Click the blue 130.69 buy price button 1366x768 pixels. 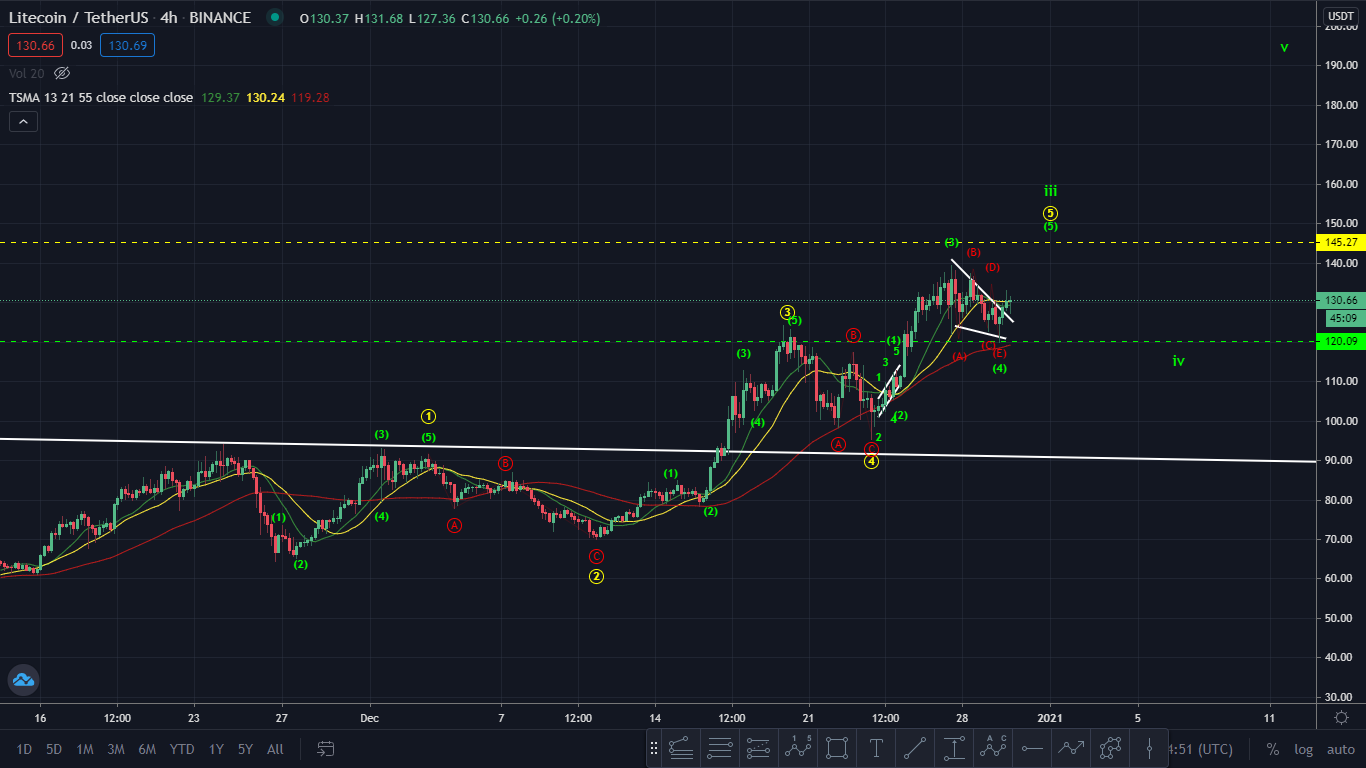coord(127,45)
